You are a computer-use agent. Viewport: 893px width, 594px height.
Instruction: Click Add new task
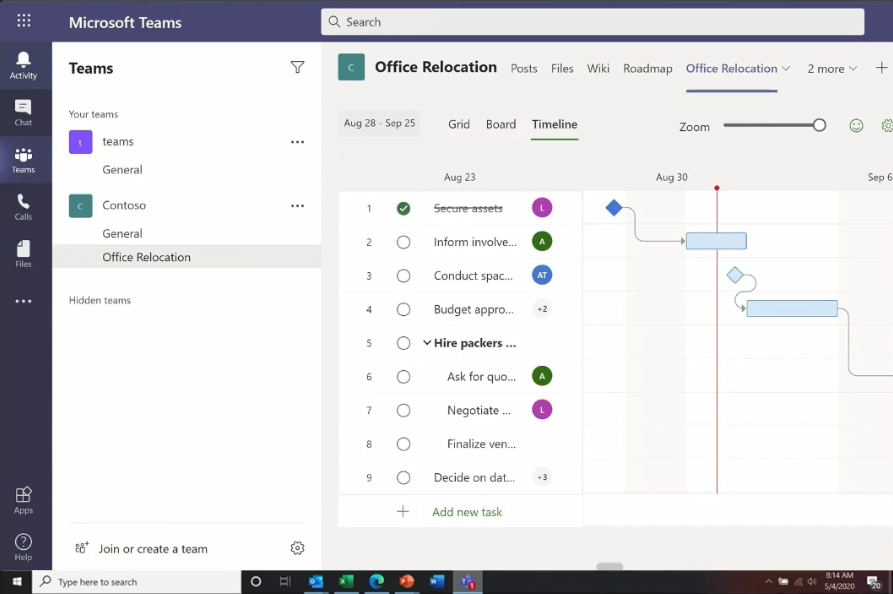[467, 512]
